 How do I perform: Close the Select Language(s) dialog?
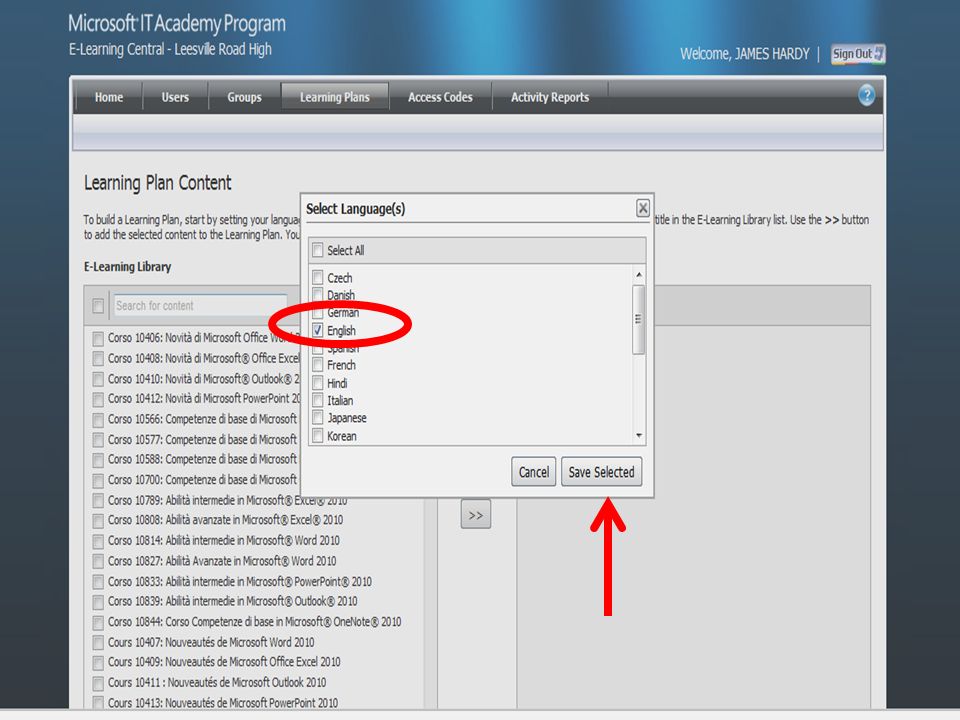642,208
